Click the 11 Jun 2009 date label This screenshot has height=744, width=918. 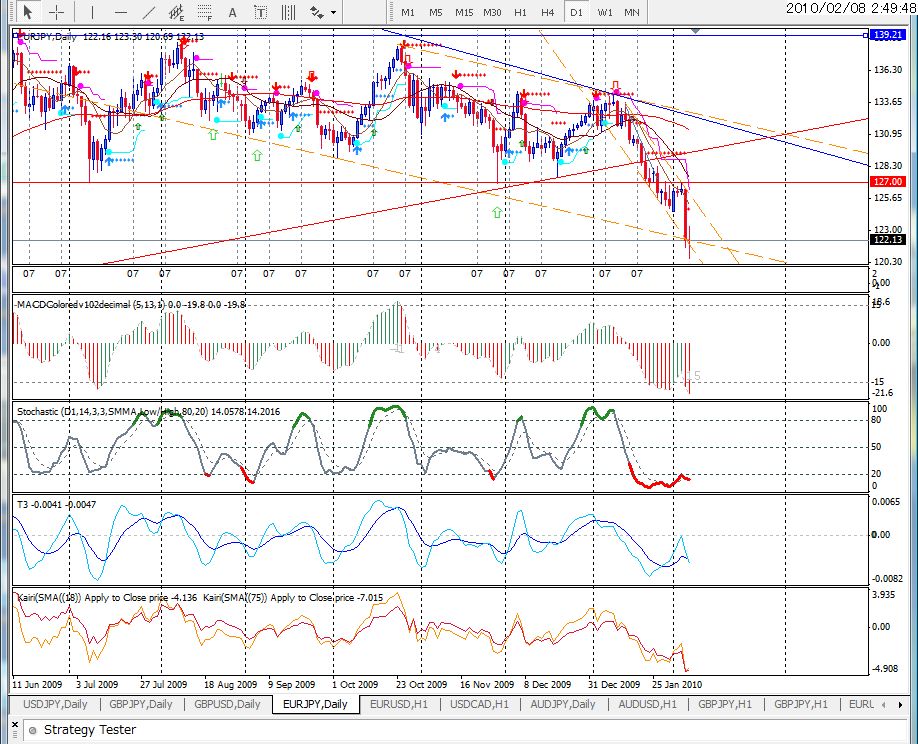pyautogui.click(x=37, y=684)
